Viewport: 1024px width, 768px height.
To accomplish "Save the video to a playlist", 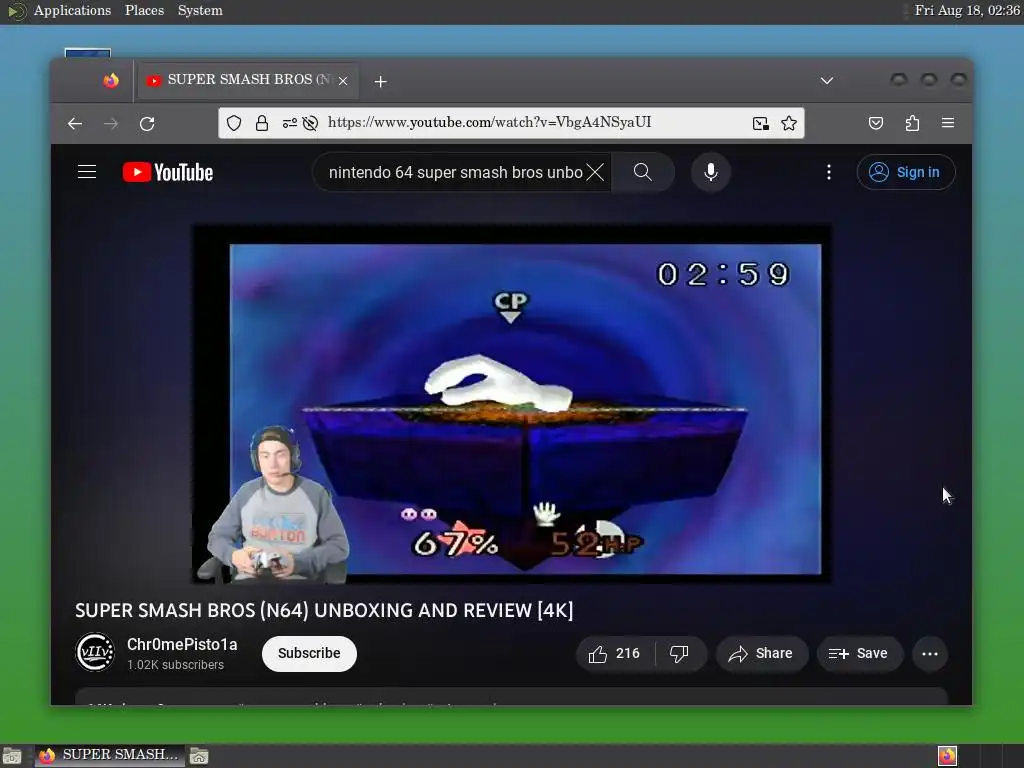I will point(859,654).
